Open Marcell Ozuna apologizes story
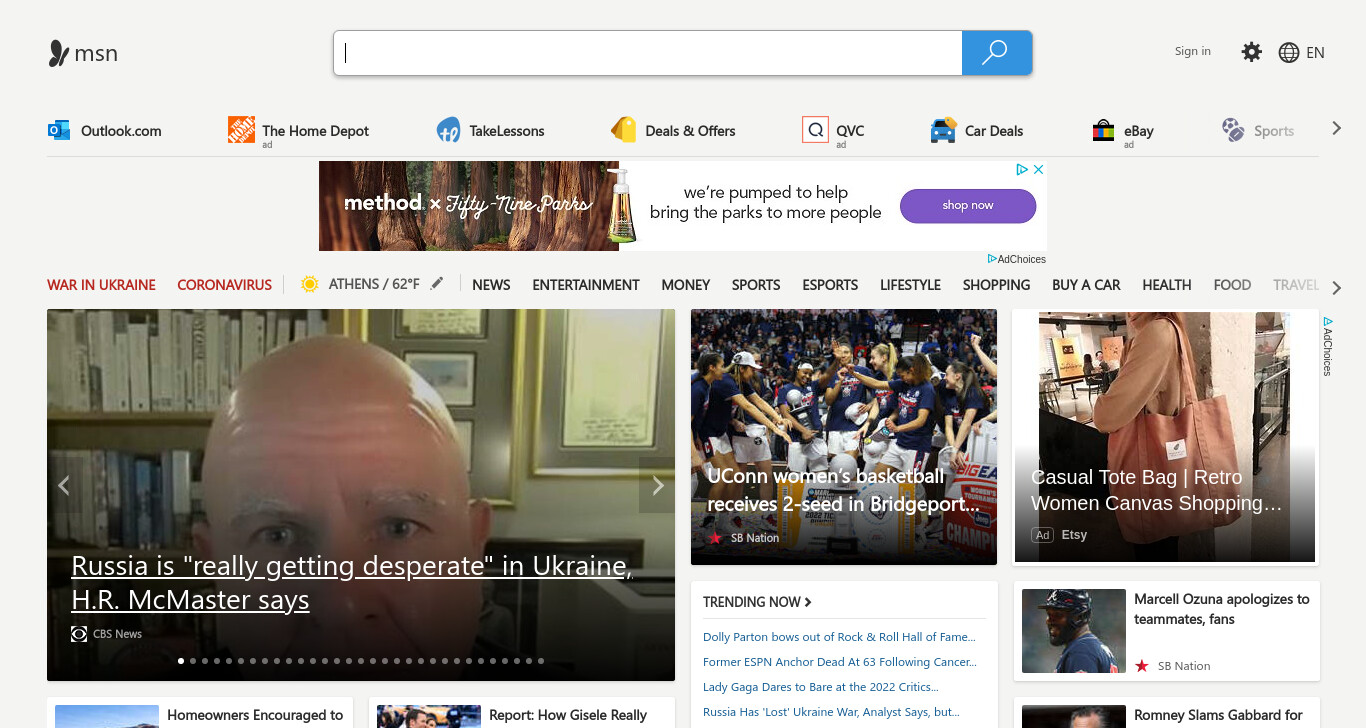 pyautogui.click(x=1221, y=609)
